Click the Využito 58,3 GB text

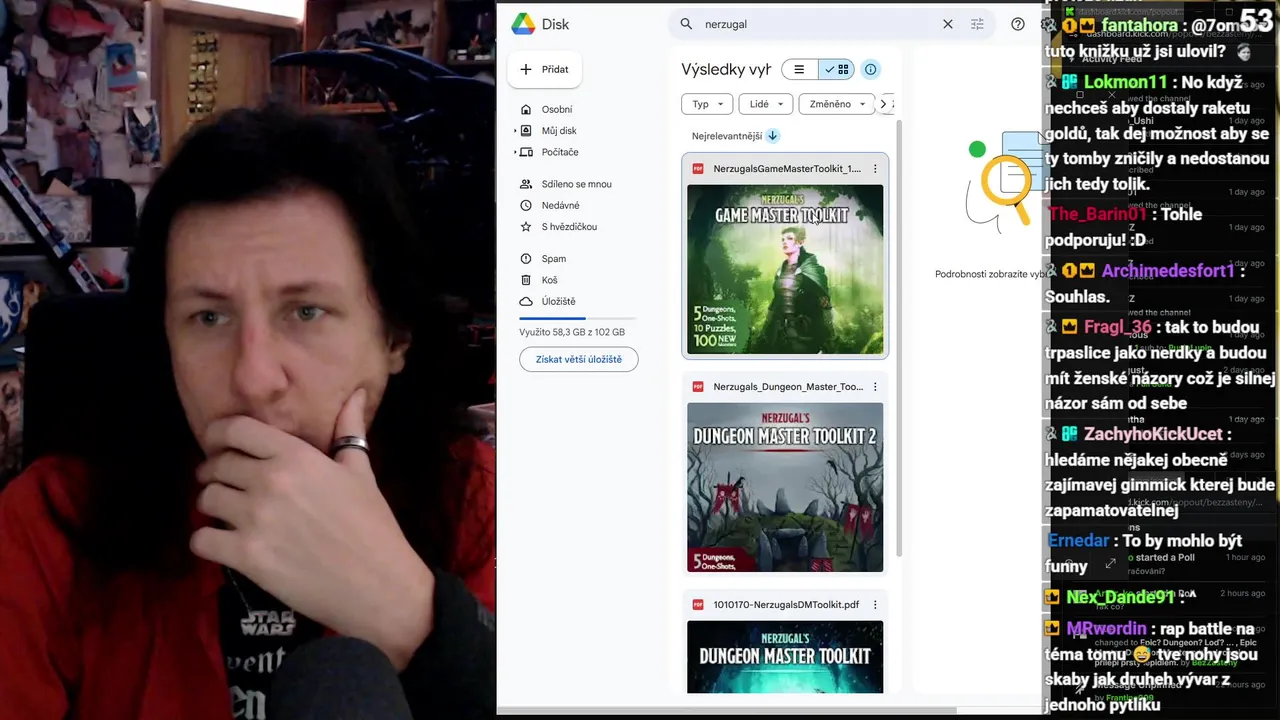[x=572, y=332]
